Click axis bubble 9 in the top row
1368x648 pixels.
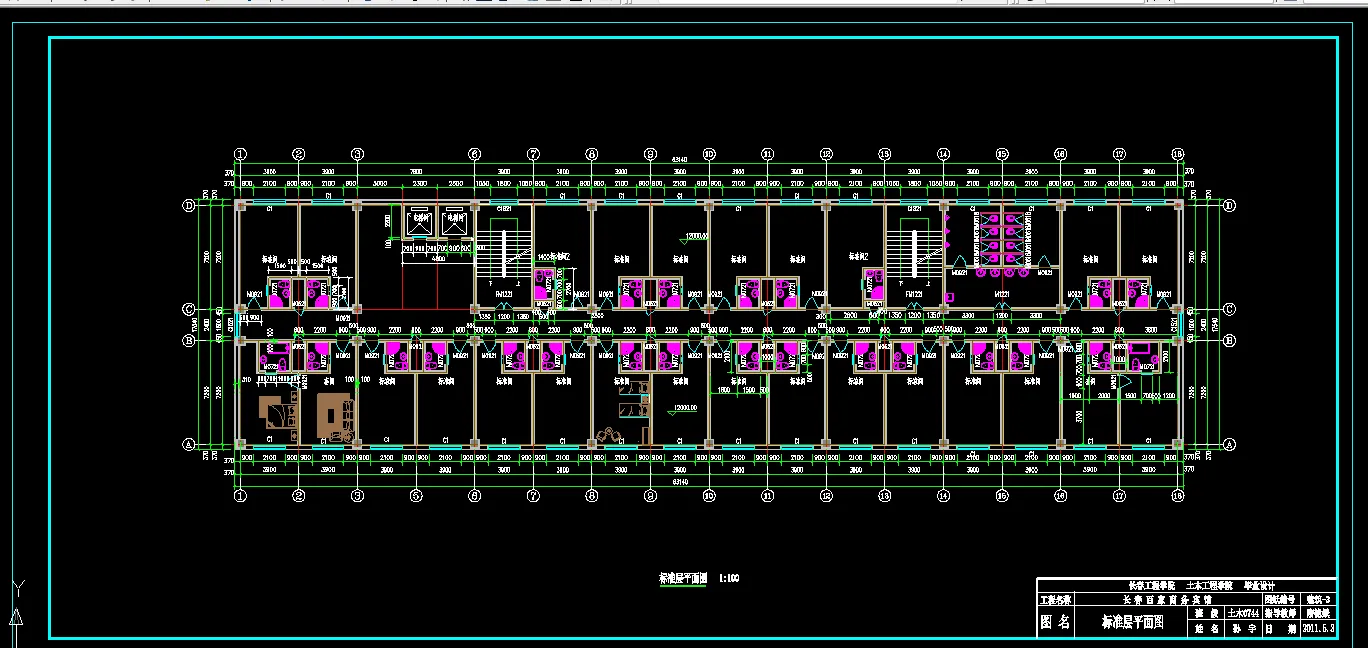click(650, 154)
